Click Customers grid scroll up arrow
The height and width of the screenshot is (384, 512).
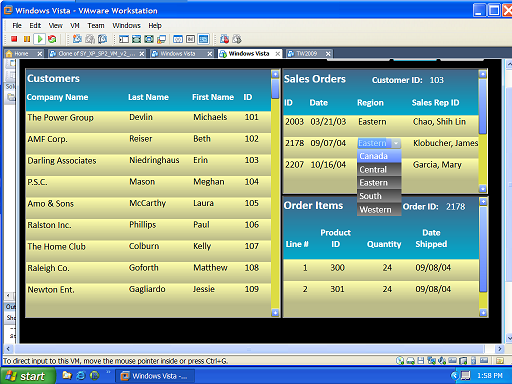click(x=275, y=74)
